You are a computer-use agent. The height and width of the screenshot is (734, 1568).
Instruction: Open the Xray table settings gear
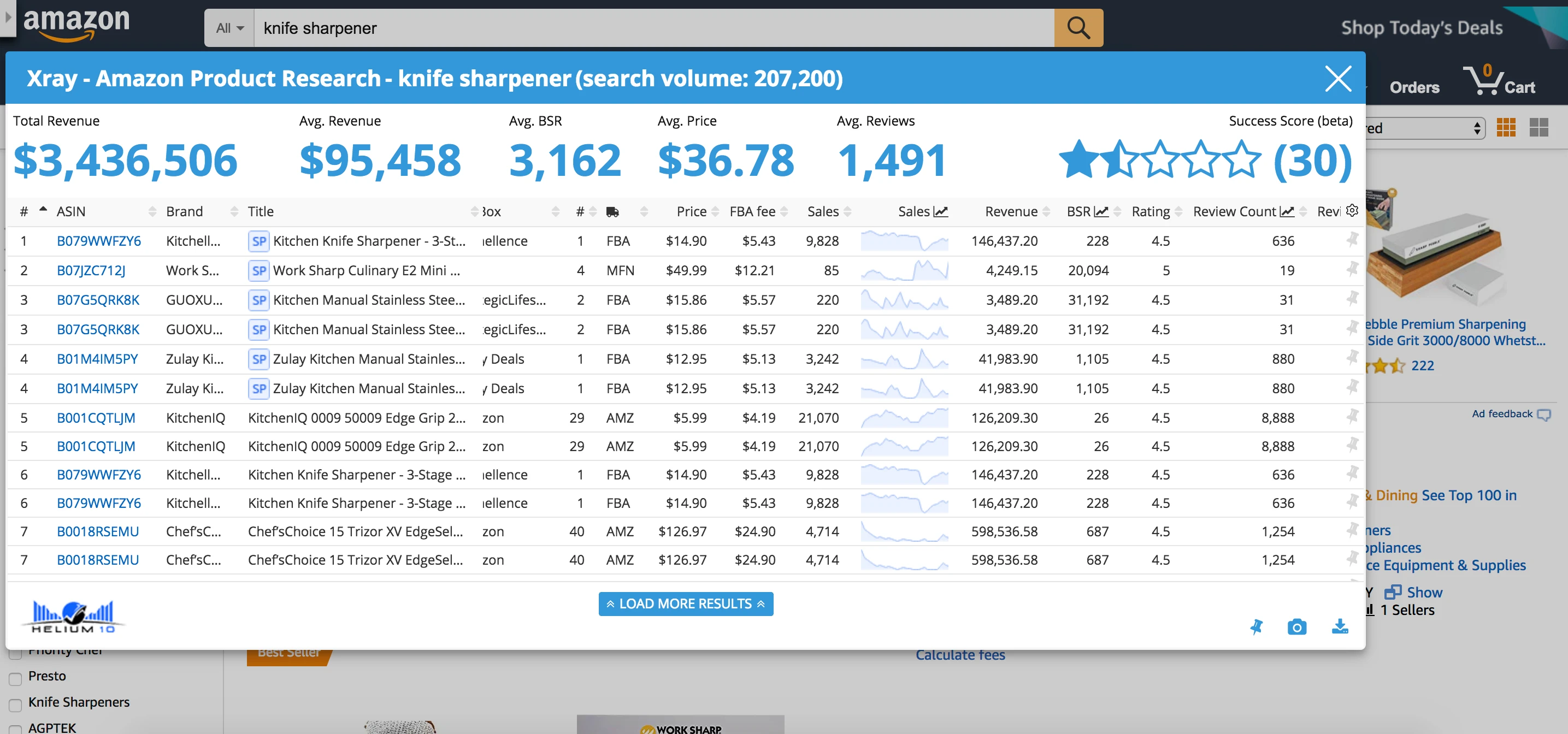pos(1352,211)
